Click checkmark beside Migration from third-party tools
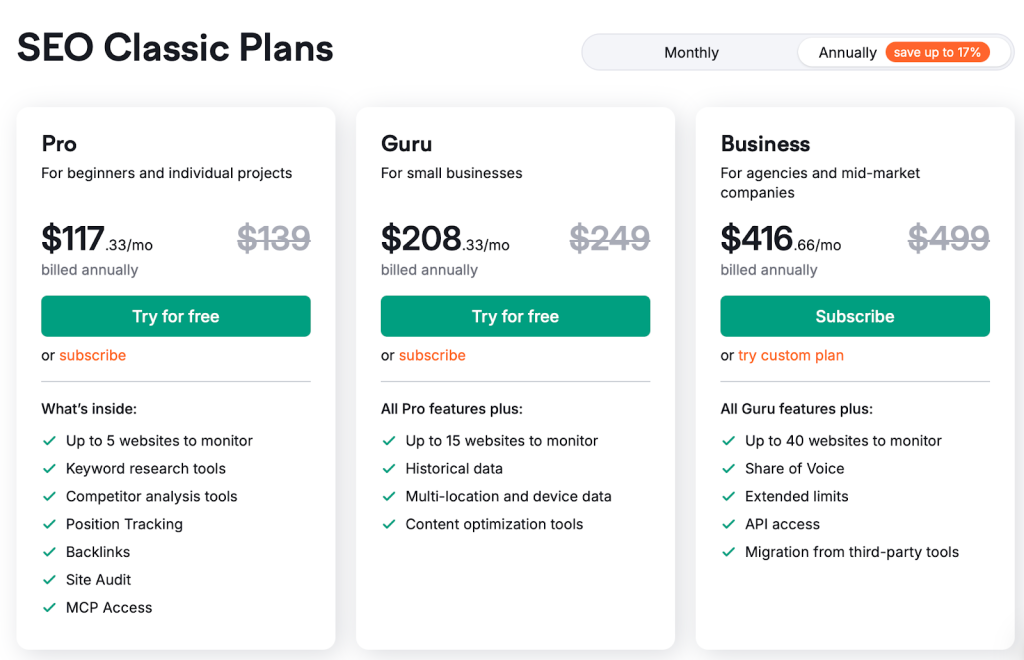Screen dimensions: 1024x660 click(728, 552)
